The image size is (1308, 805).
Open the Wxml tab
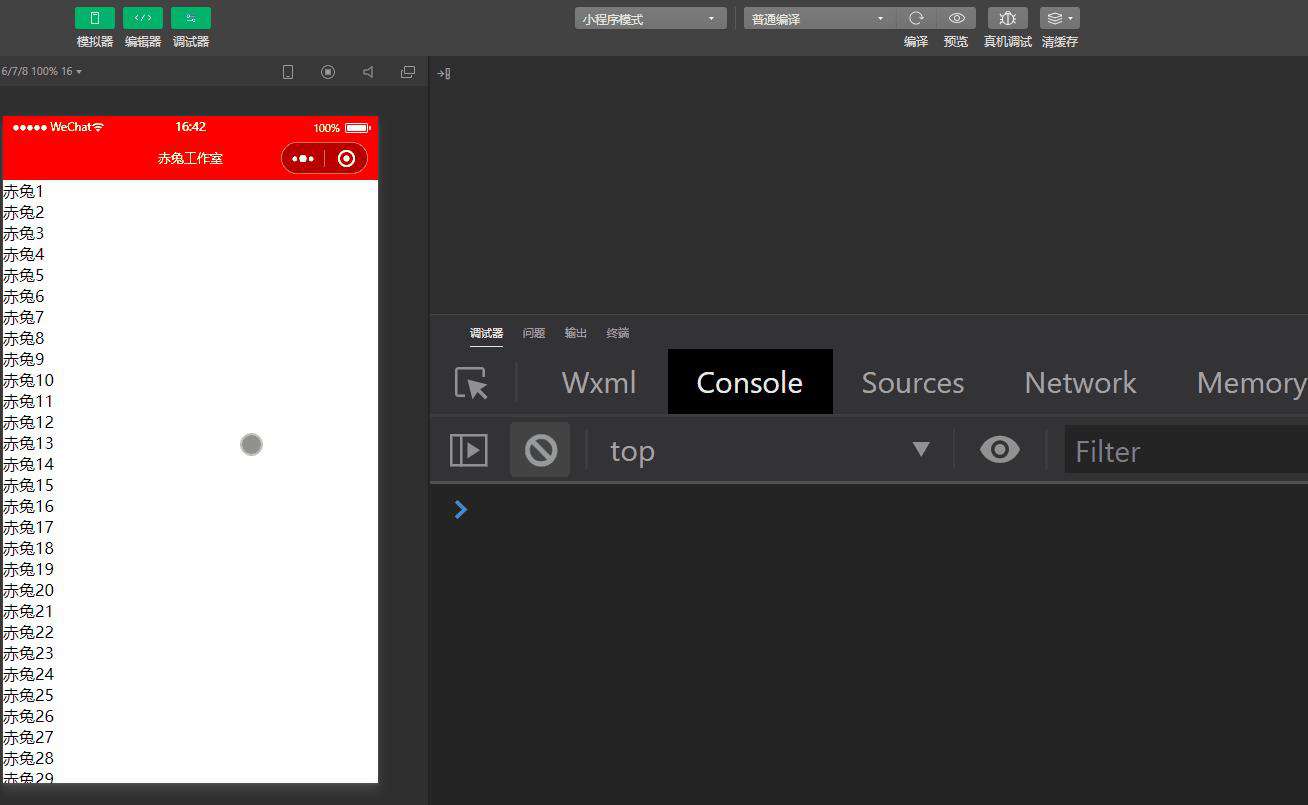[x=599, y=383]
